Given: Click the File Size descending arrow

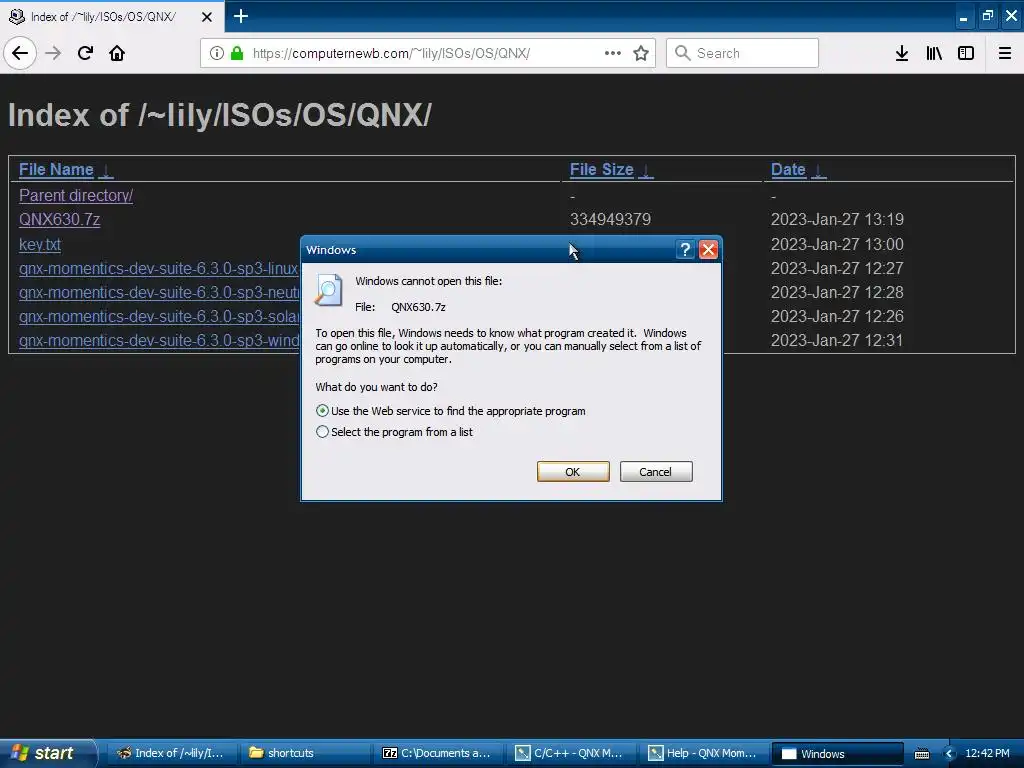Looking at the screenshot, I should [645, 171].
